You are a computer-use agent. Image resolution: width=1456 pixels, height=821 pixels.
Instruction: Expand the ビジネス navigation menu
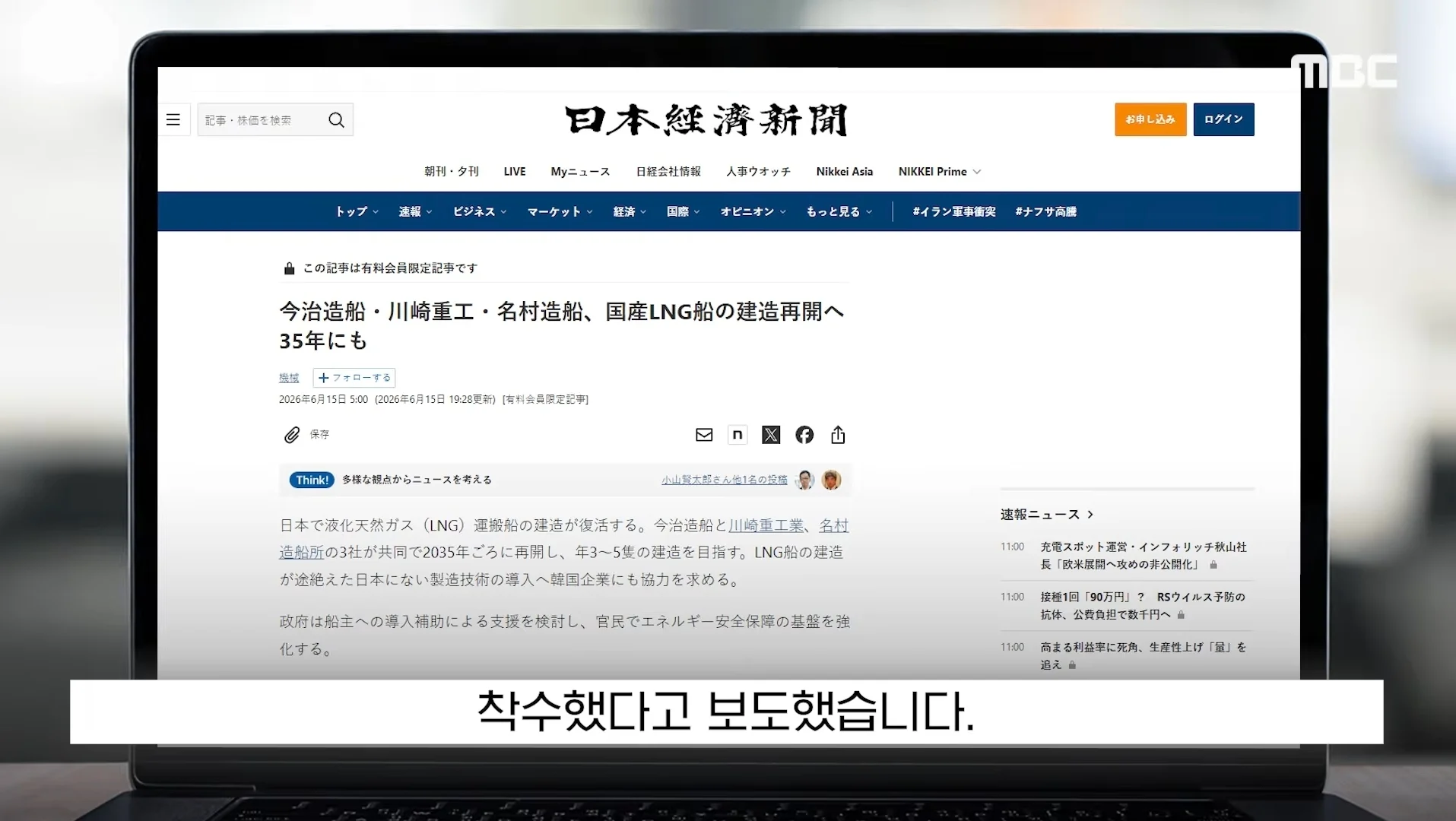[480, 211]
